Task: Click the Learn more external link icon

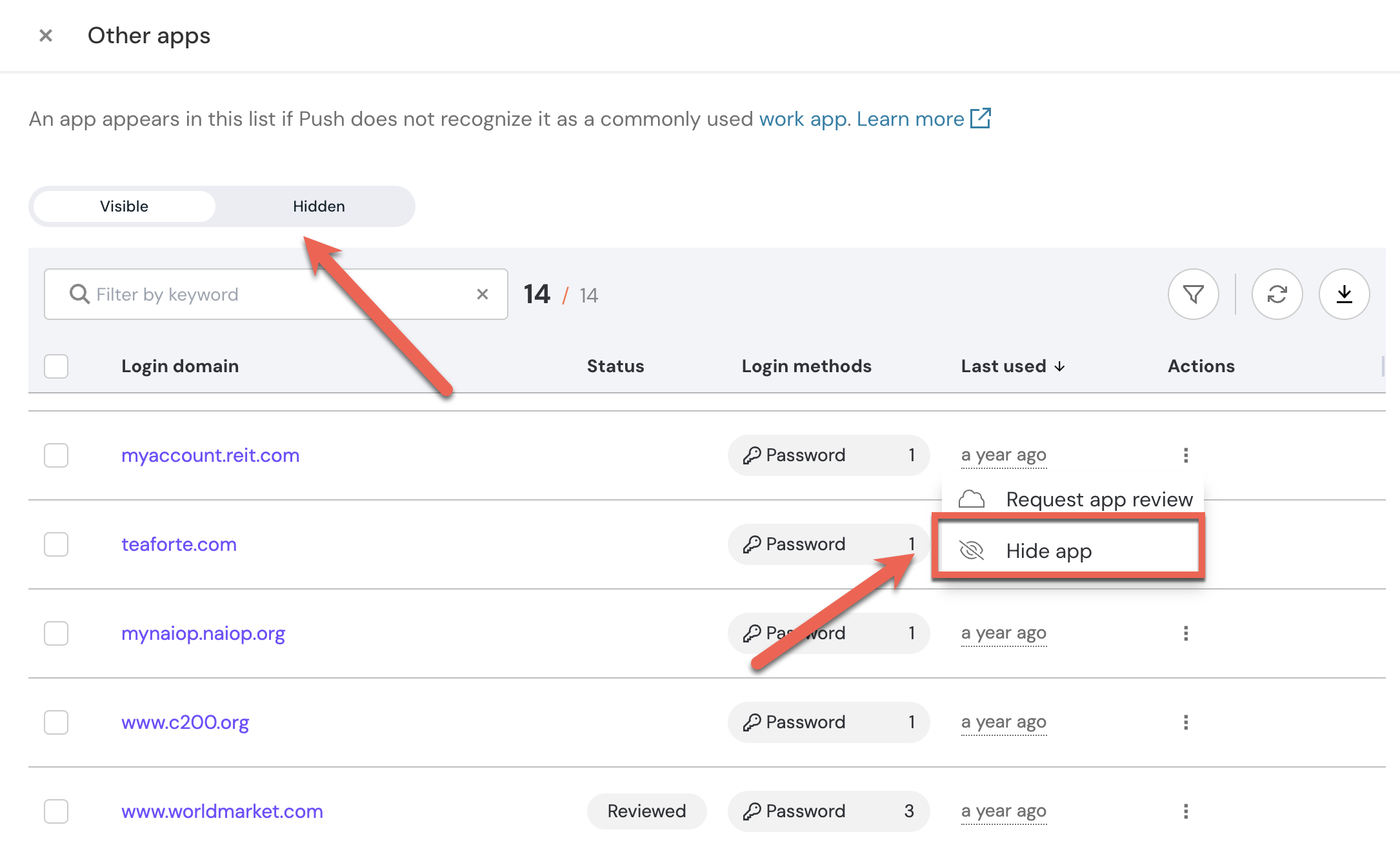Action: (x=981, y=118)
